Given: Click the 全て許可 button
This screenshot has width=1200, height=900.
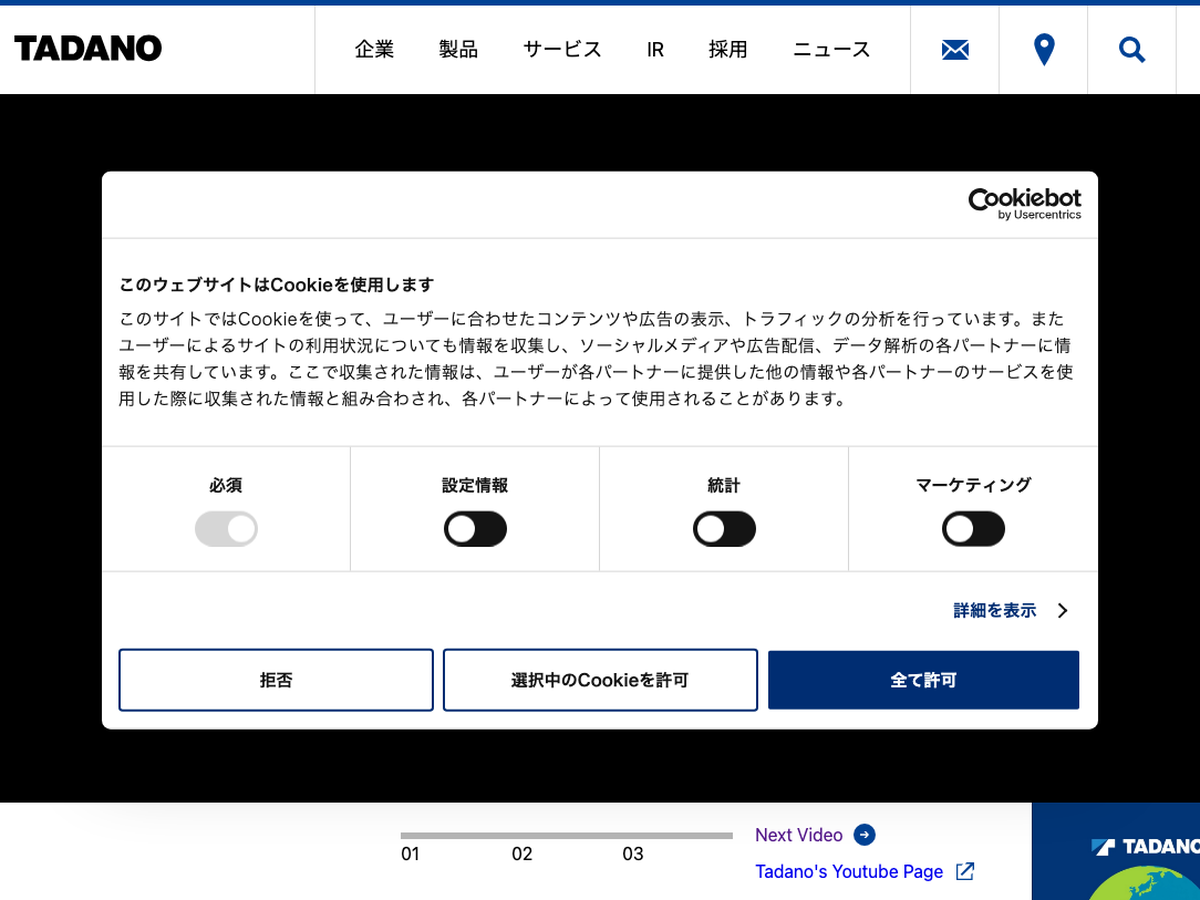Looking at the screenshot, I should (923, 680).
